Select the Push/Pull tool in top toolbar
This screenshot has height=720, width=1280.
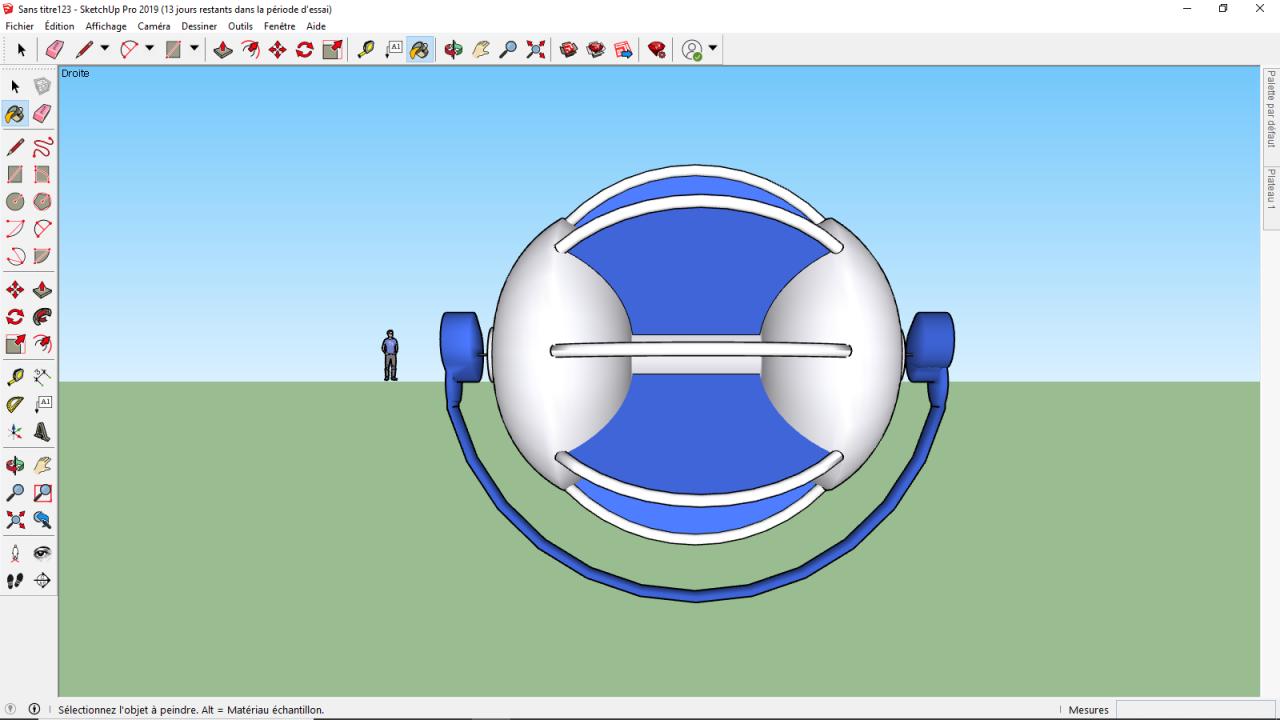[x=223, y=49]
